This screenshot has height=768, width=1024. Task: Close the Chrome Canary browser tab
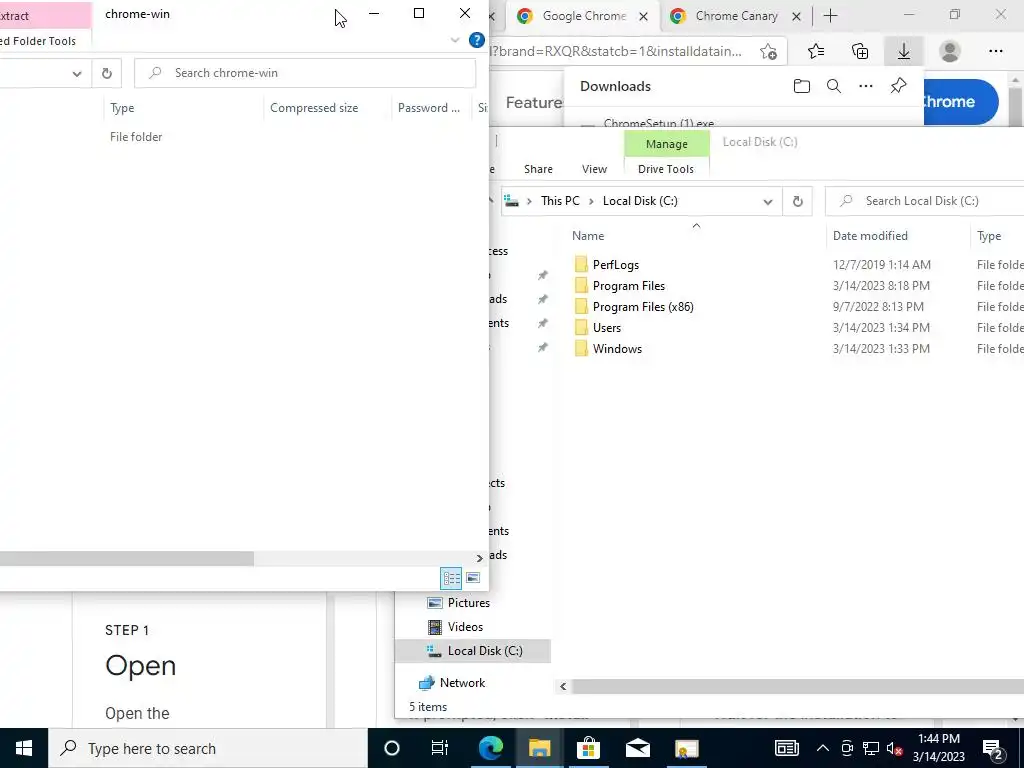pyautogui.click(x=796, y=16)
